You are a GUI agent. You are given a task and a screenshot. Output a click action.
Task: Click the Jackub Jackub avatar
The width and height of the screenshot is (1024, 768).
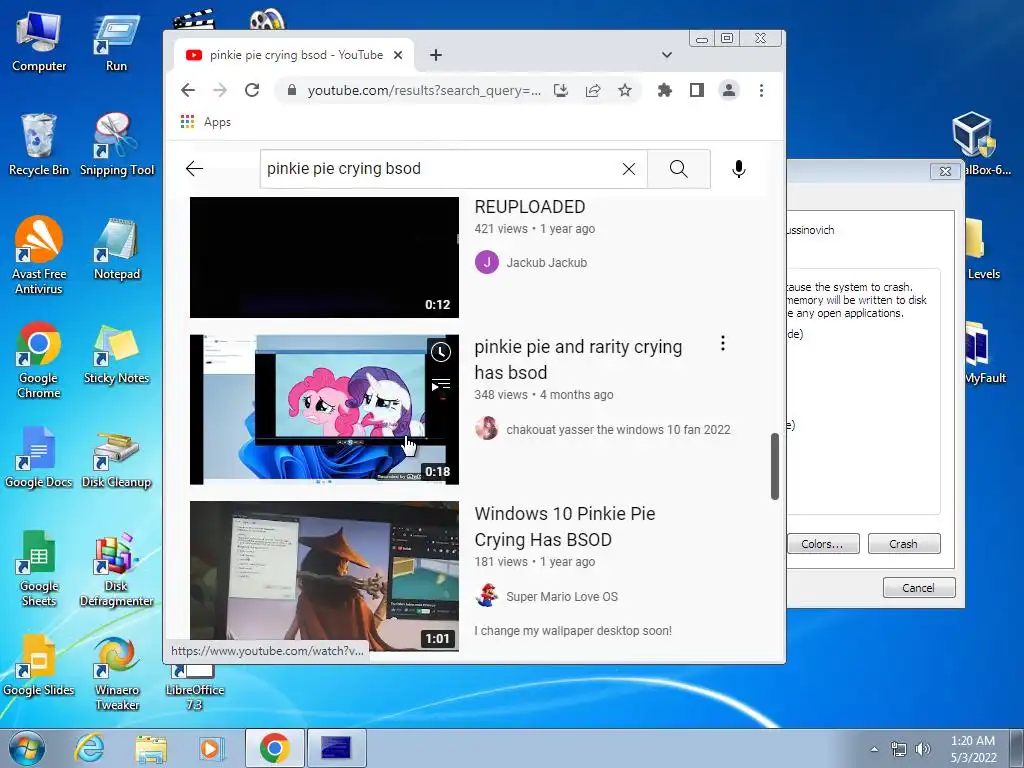click(487, 263)
